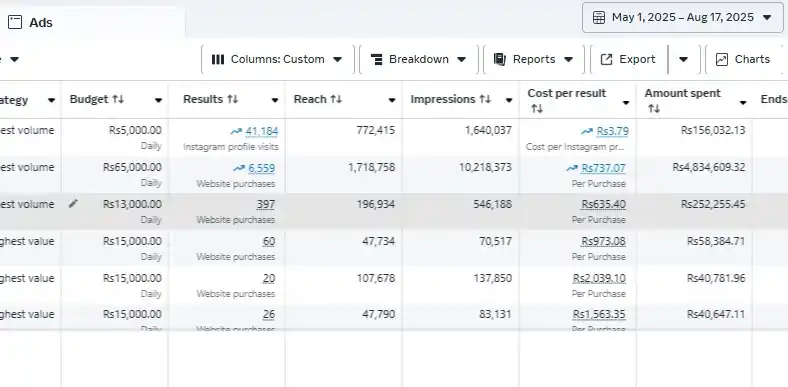Click the trend icon next to Rs3.79
Image resolution: width=788 pixels, height=387 pixels.
587,132
